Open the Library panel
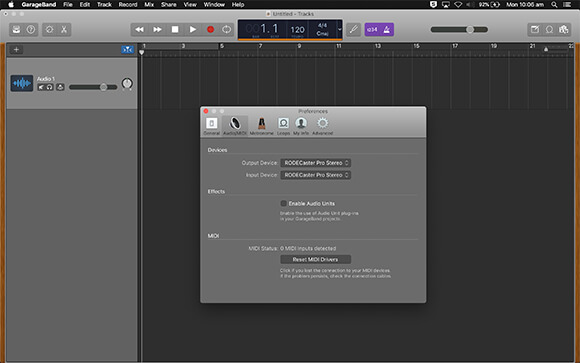 [x=16, y=30]
